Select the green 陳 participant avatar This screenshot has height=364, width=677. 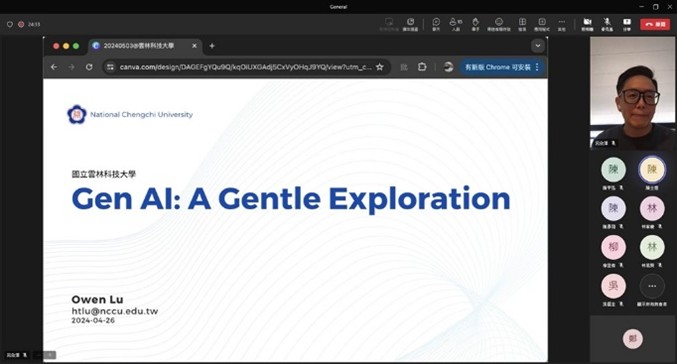[x=613, y=169]
